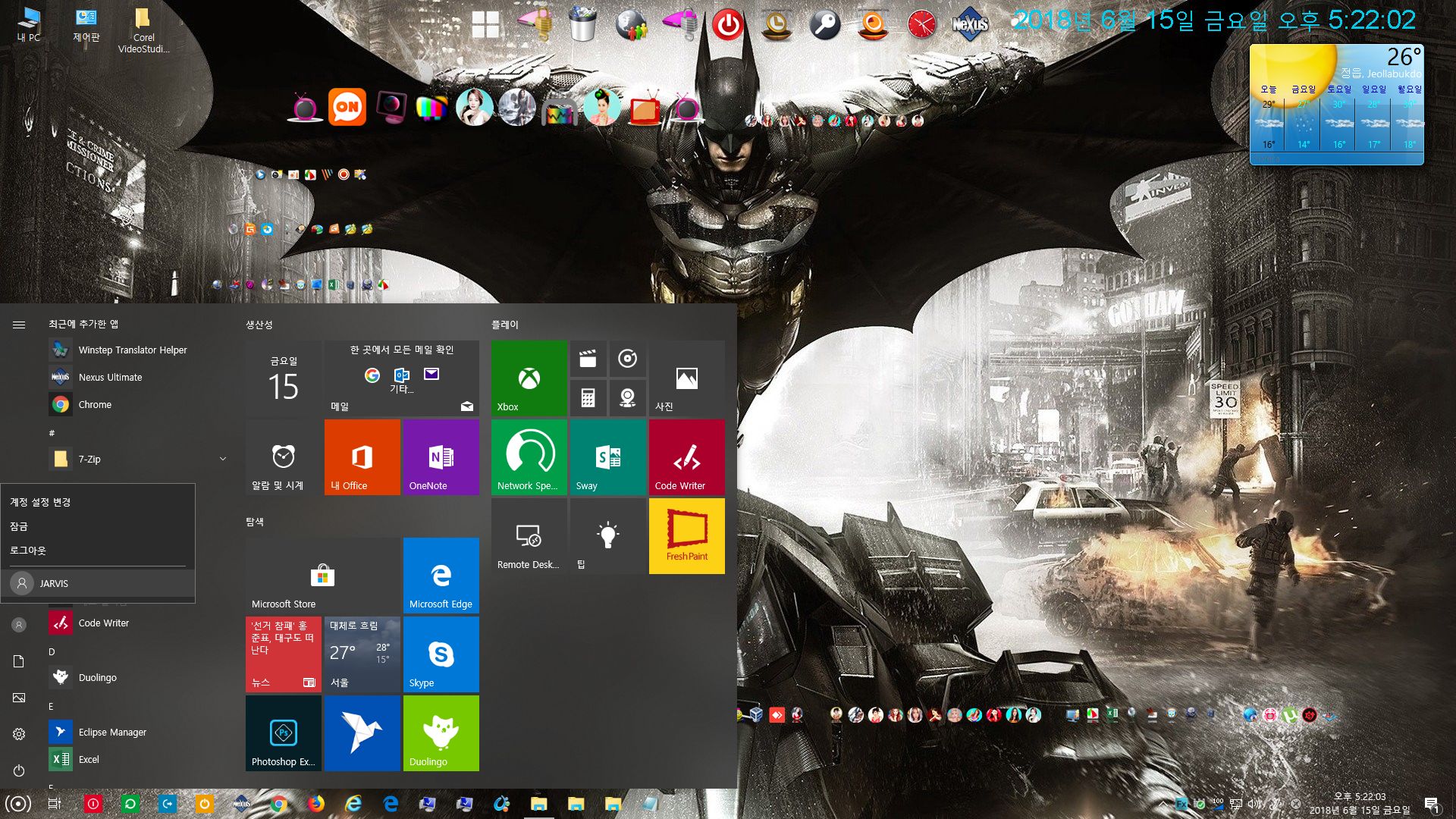This screenshot has height=819, width=1456.
Task: Open the Xbox tile
Action: tap(529, 378)
